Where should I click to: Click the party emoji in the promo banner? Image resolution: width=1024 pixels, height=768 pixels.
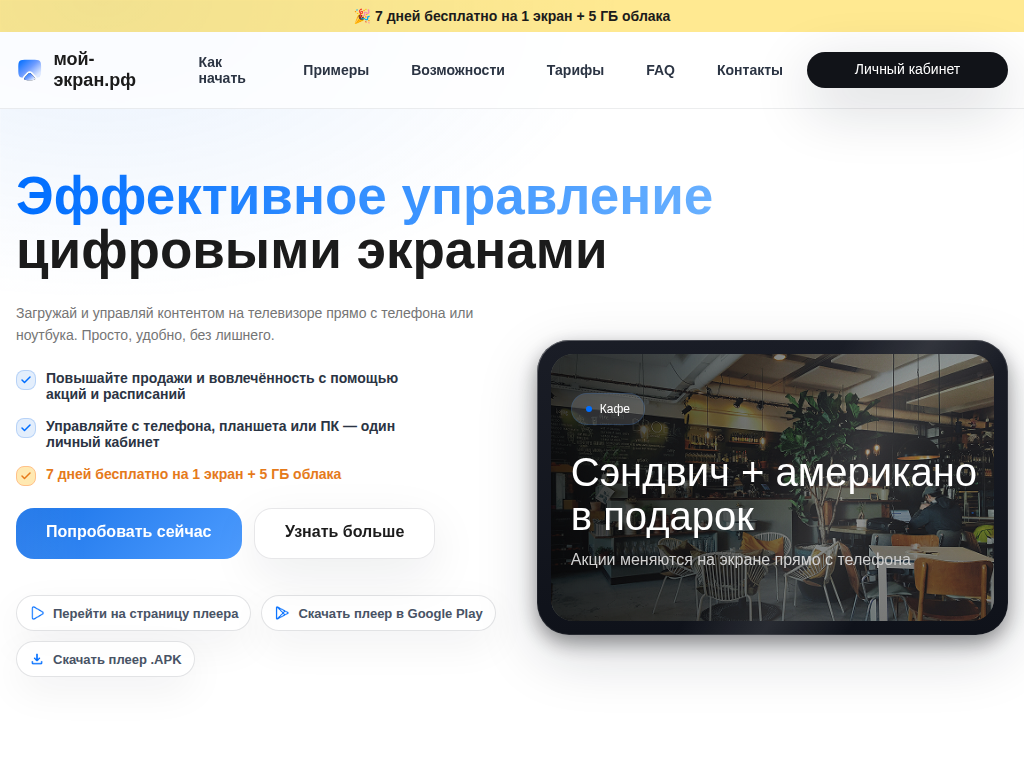click(362, 16)
